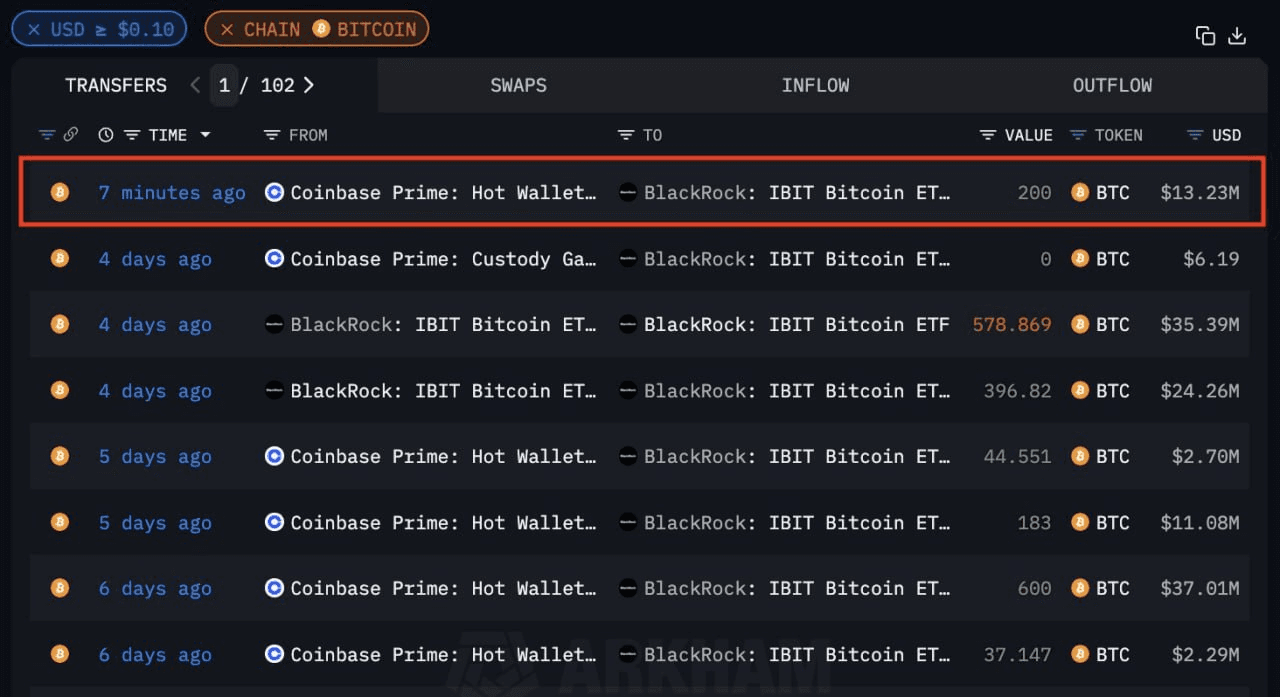Screen dimensions: 1280x697
Task: Click the copy icon at top right
Action: [x=1205, y=35]
